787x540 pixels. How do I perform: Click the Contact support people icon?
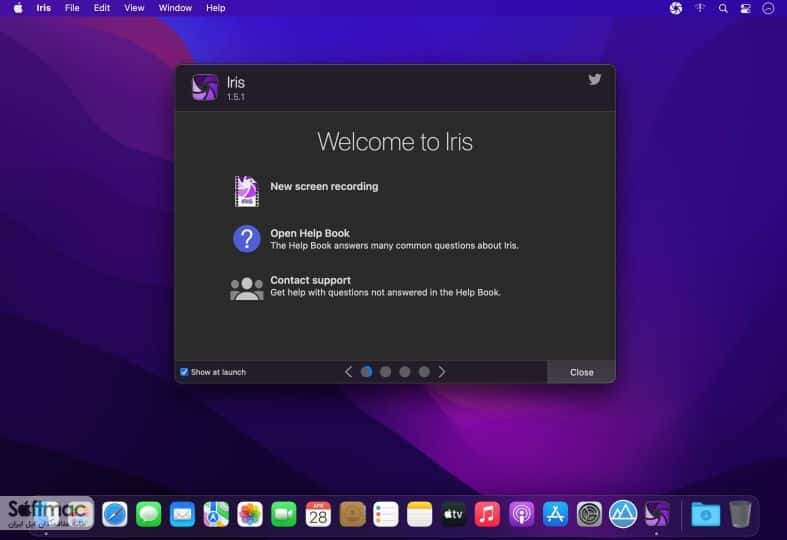click(246, 288)
